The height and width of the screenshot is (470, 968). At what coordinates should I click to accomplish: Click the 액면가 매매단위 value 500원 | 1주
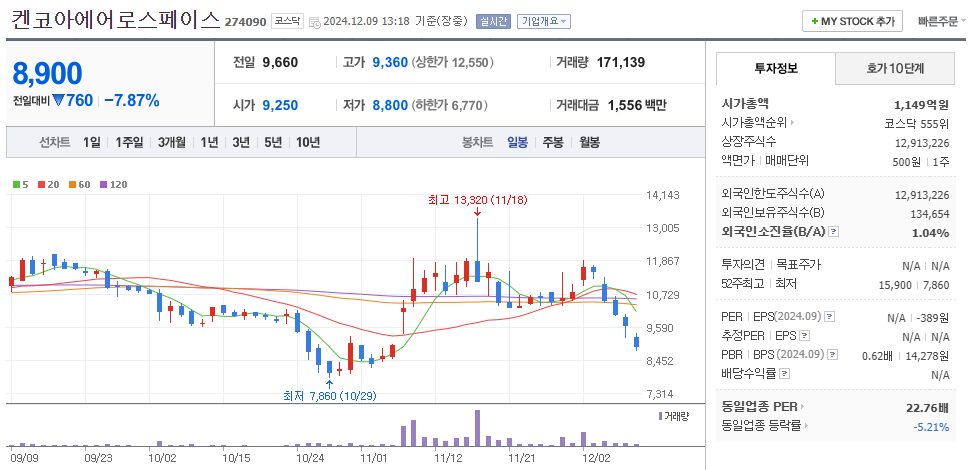pyautogui.click(x=923, y=161)
